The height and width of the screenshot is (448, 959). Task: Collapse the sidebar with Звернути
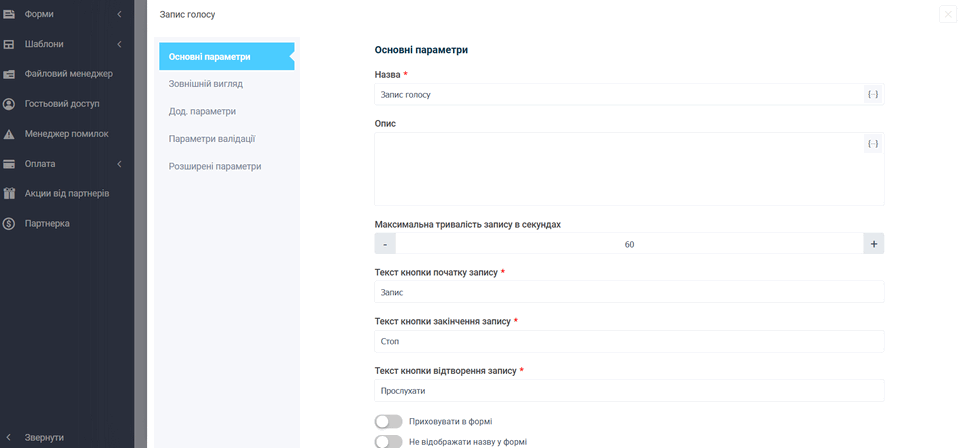(x=44, y=438)
